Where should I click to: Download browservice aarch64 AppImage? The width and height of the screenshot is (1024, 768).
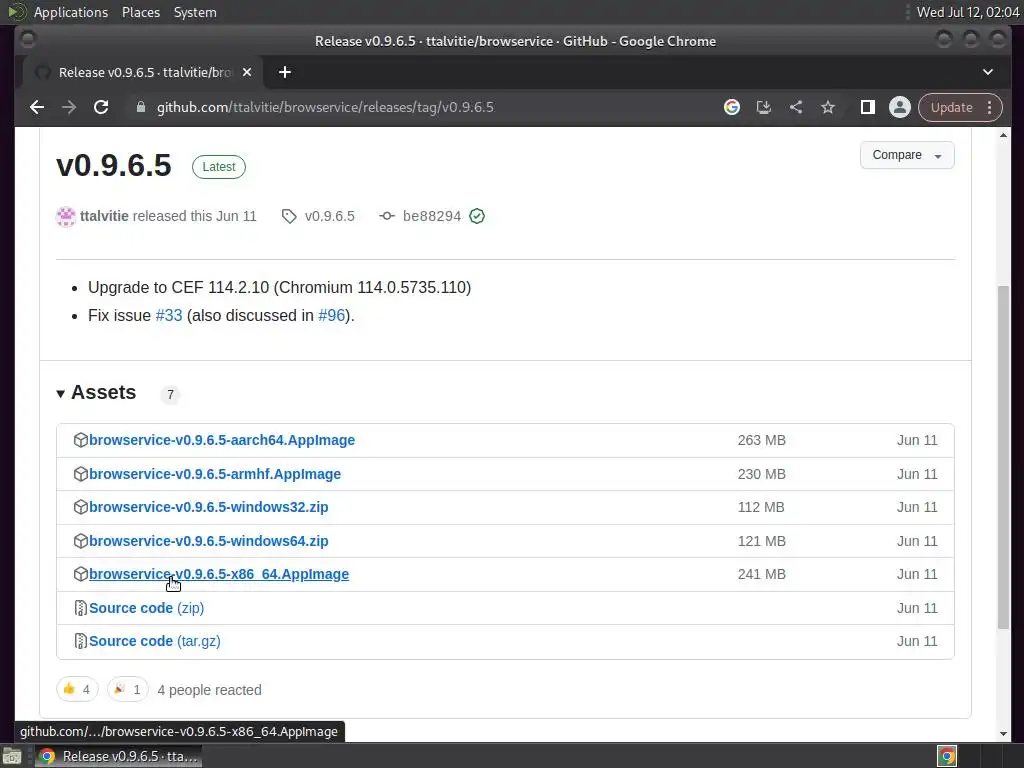point(222,440)
